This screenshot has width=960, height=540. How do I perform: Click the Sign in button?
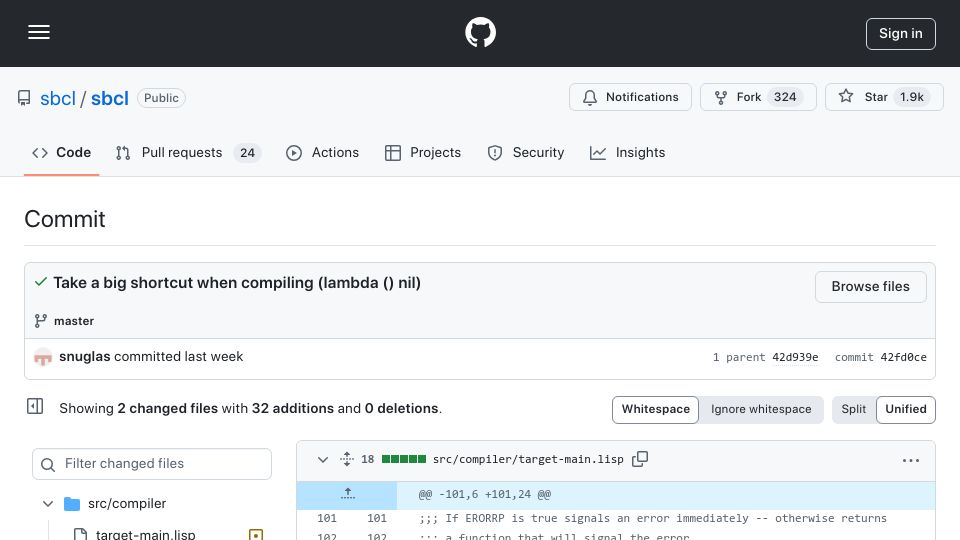(900, 34)
